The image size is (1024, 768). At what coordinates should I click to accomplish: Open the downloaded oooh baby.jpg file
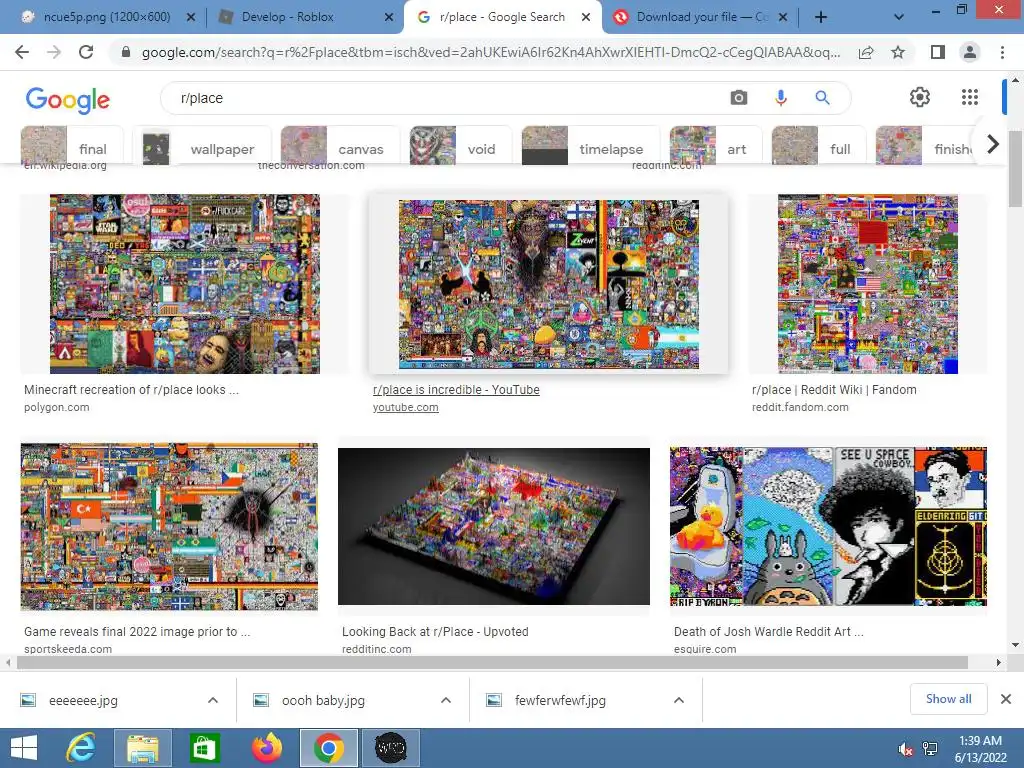click(323, 701)
